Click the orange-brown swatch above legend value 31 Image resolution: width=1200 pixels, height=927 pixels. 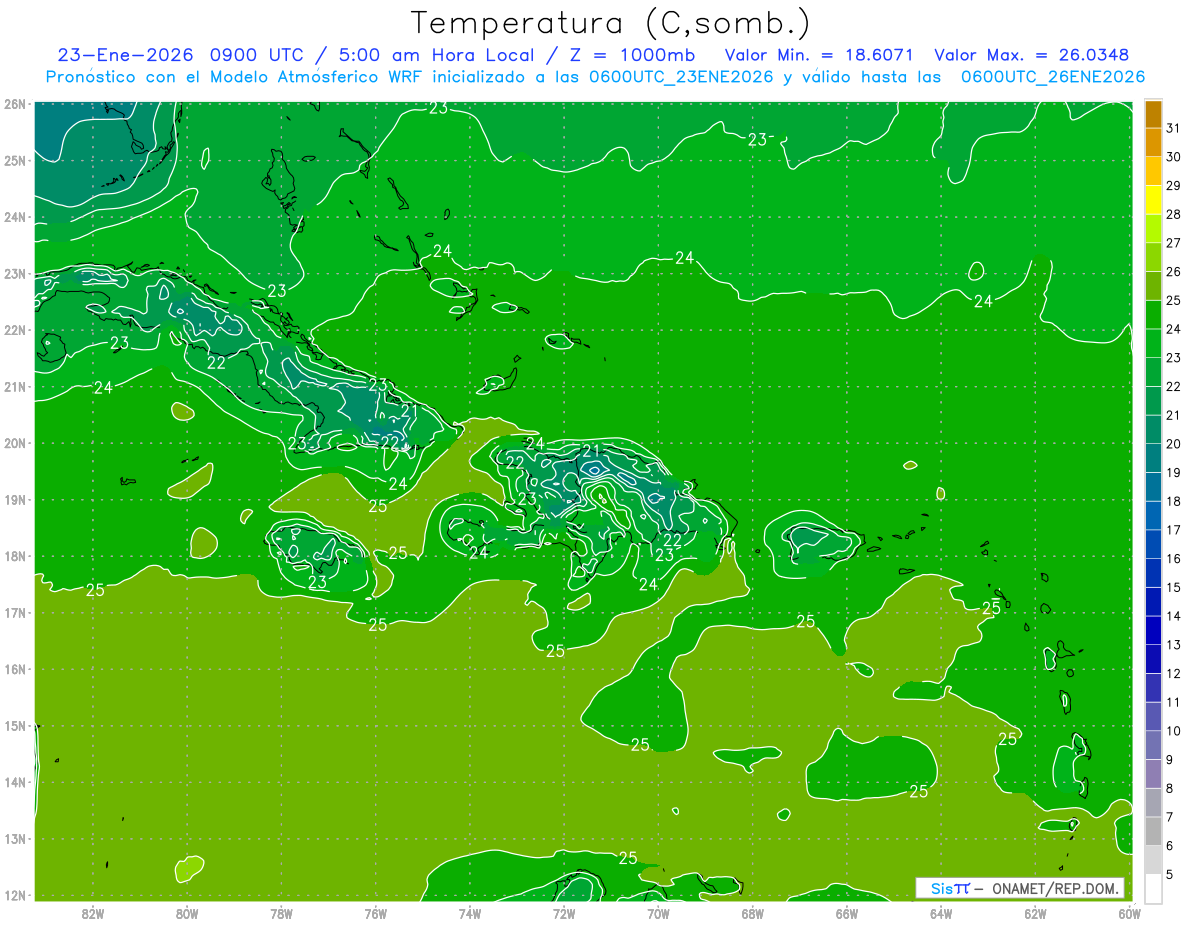pos(1153,114)
